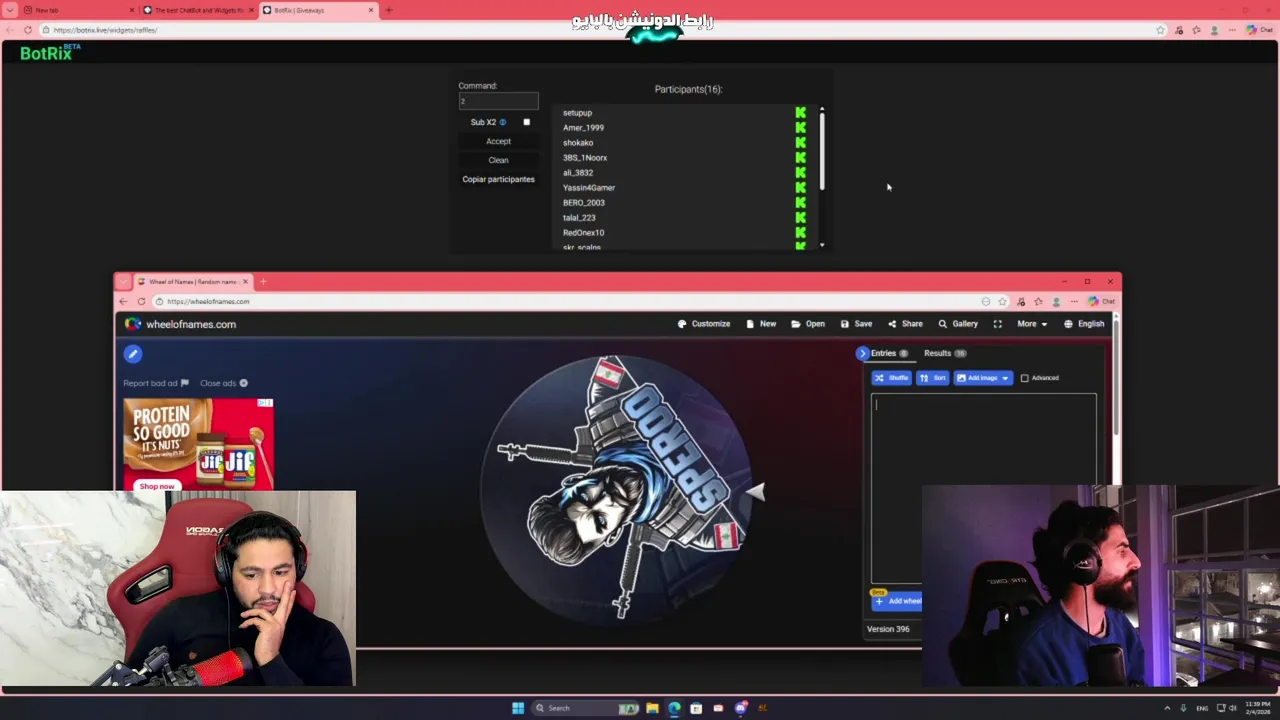Reload the BotRix page
This screenshot has height=720, width=1280.
(27, 30)
